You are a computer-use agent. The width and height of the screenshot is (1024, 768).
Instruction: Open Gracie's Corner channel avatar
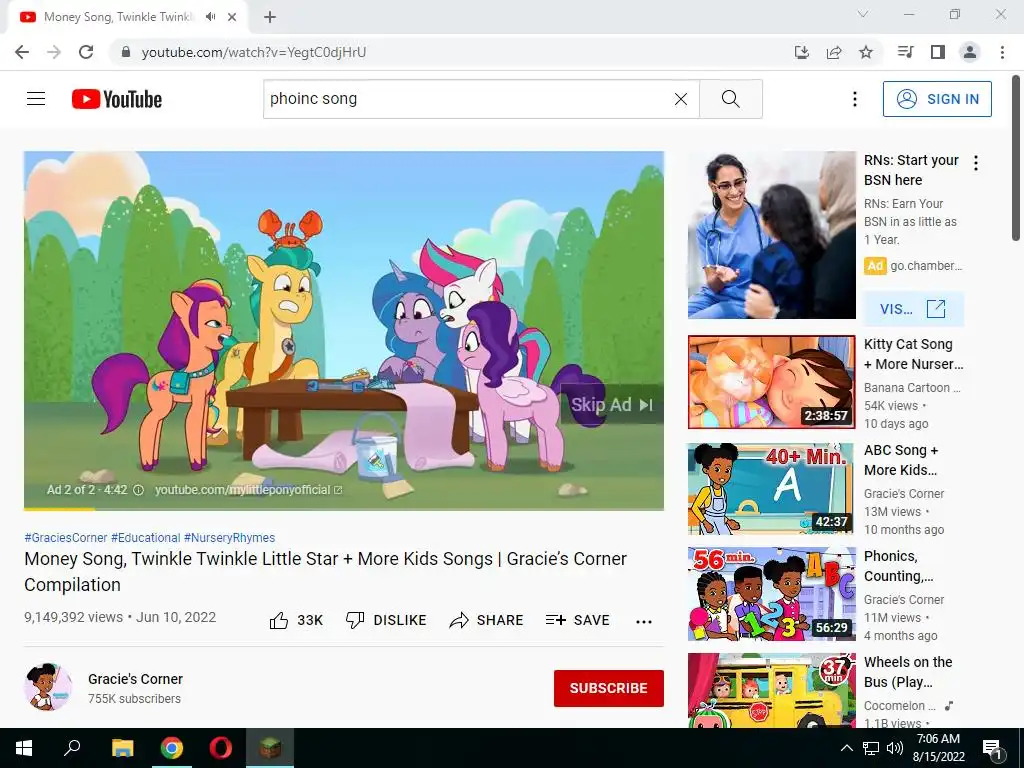pyautogui.click(x=48, y=688)
